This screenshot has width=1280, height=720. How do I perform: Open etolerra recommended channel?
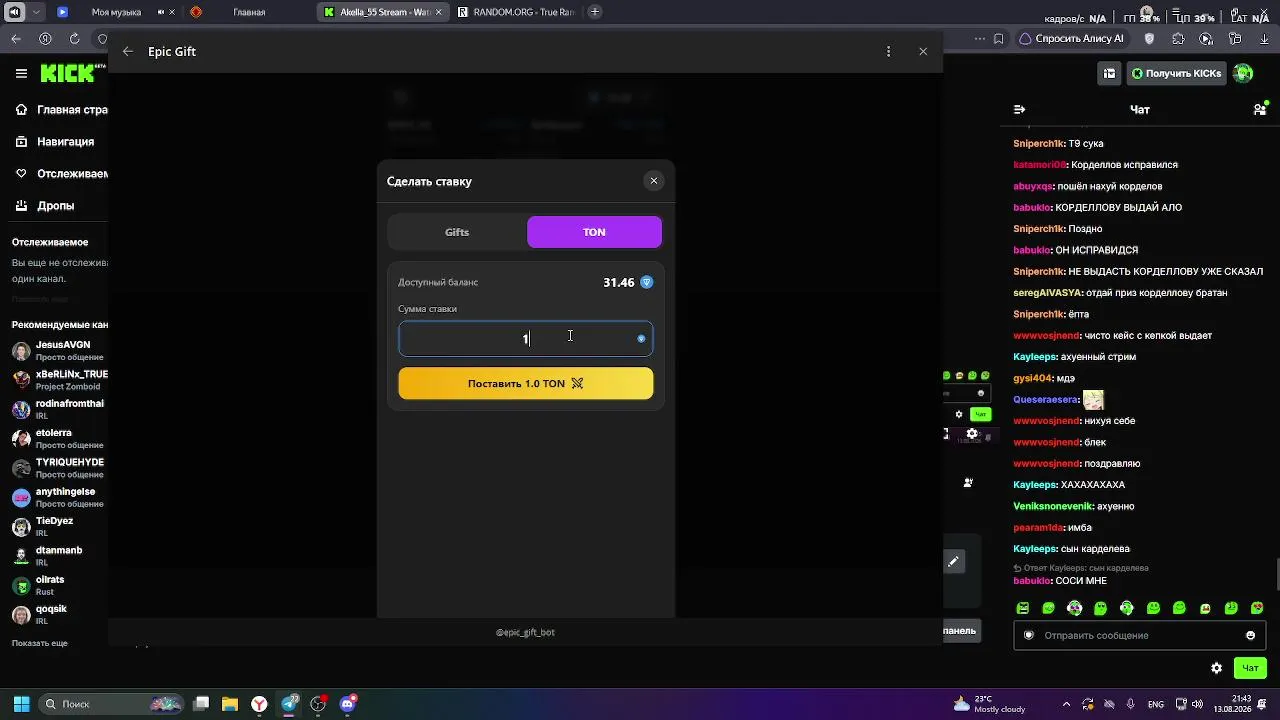tap(58, 439)
